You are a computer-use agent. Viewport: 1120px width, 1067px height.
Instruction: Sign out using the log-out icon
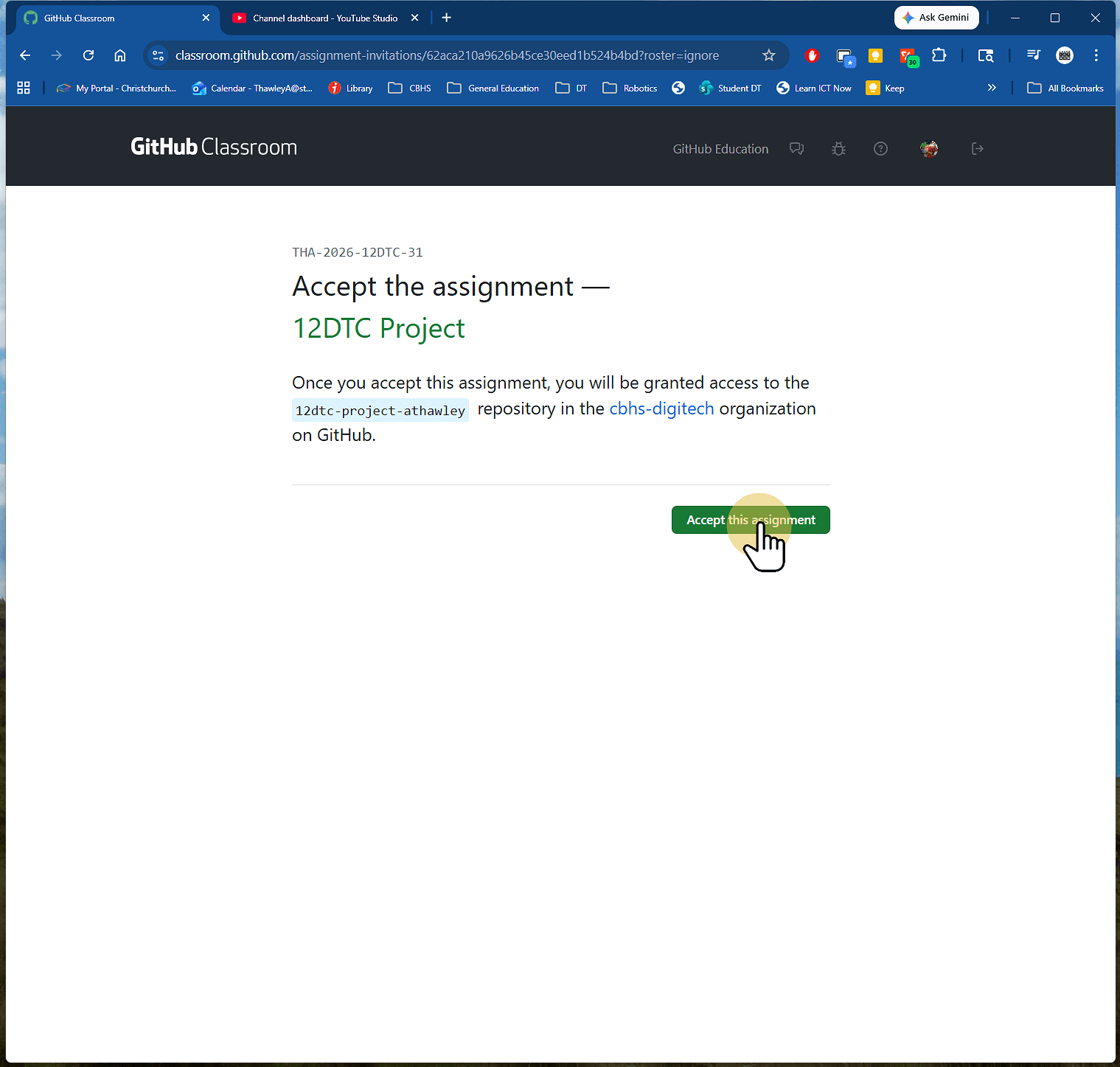pos(977,148)
